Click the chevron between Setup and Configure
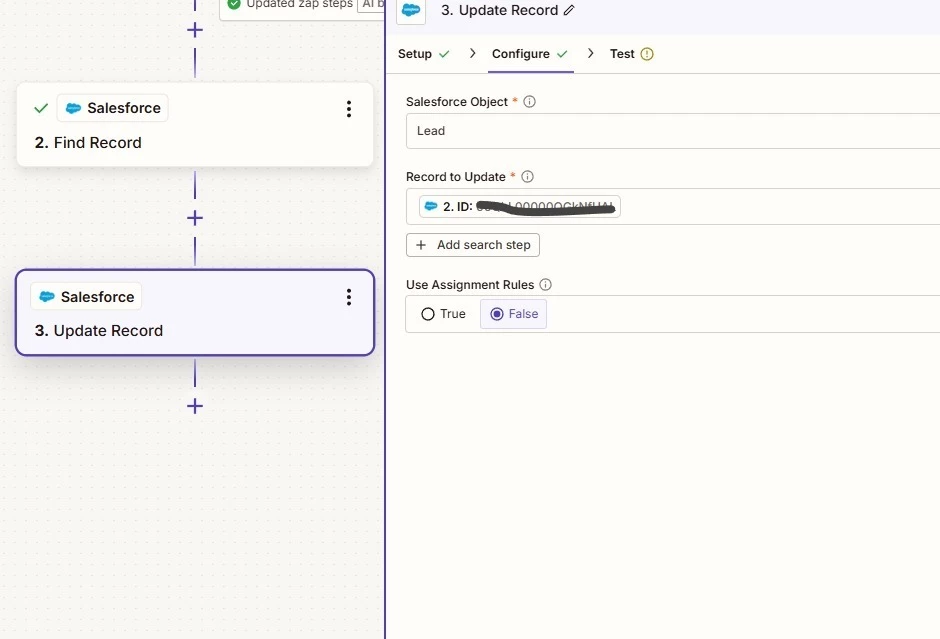940x639 pixels. pos(472,53)
